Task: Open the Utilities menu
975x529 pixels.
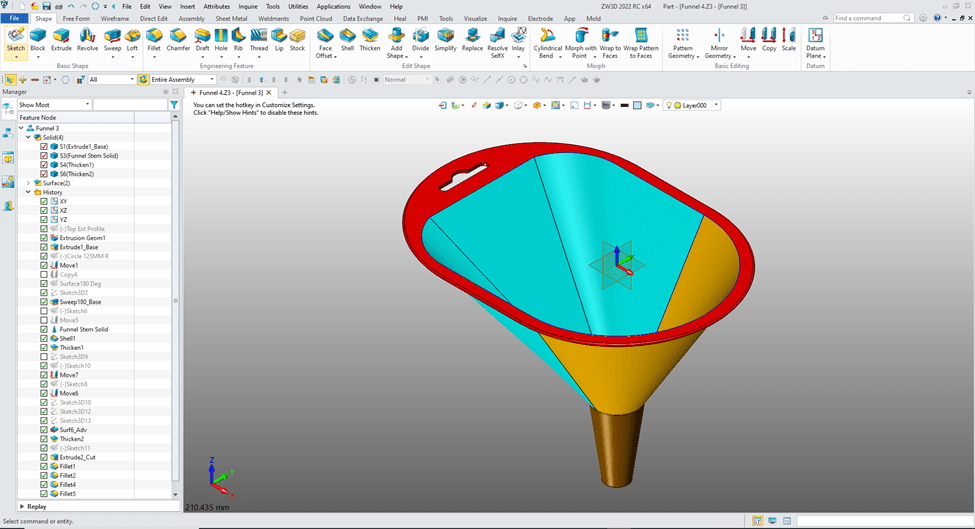Action: coord(298,6)
